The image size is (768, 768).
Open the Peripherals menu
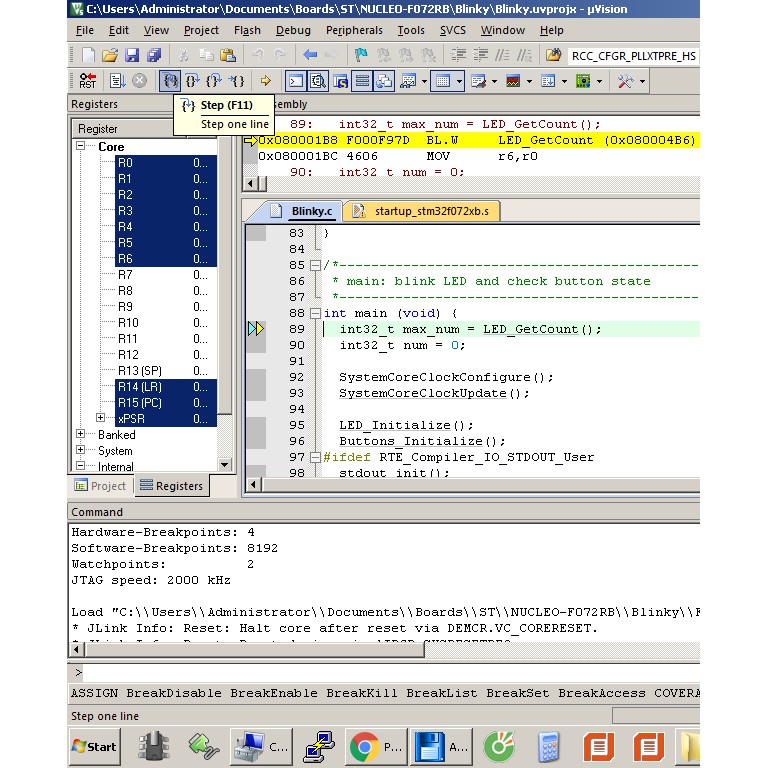[354, 30]
